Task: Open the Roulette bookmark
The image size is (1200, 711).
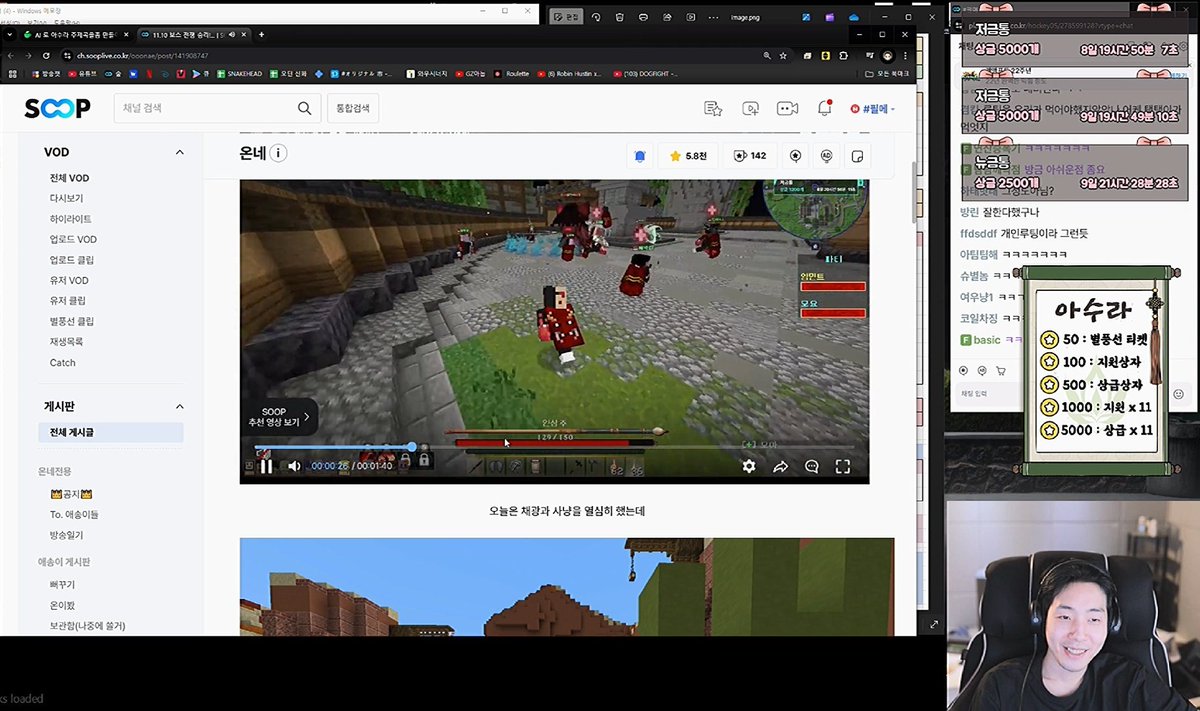Action: [513, 74]
